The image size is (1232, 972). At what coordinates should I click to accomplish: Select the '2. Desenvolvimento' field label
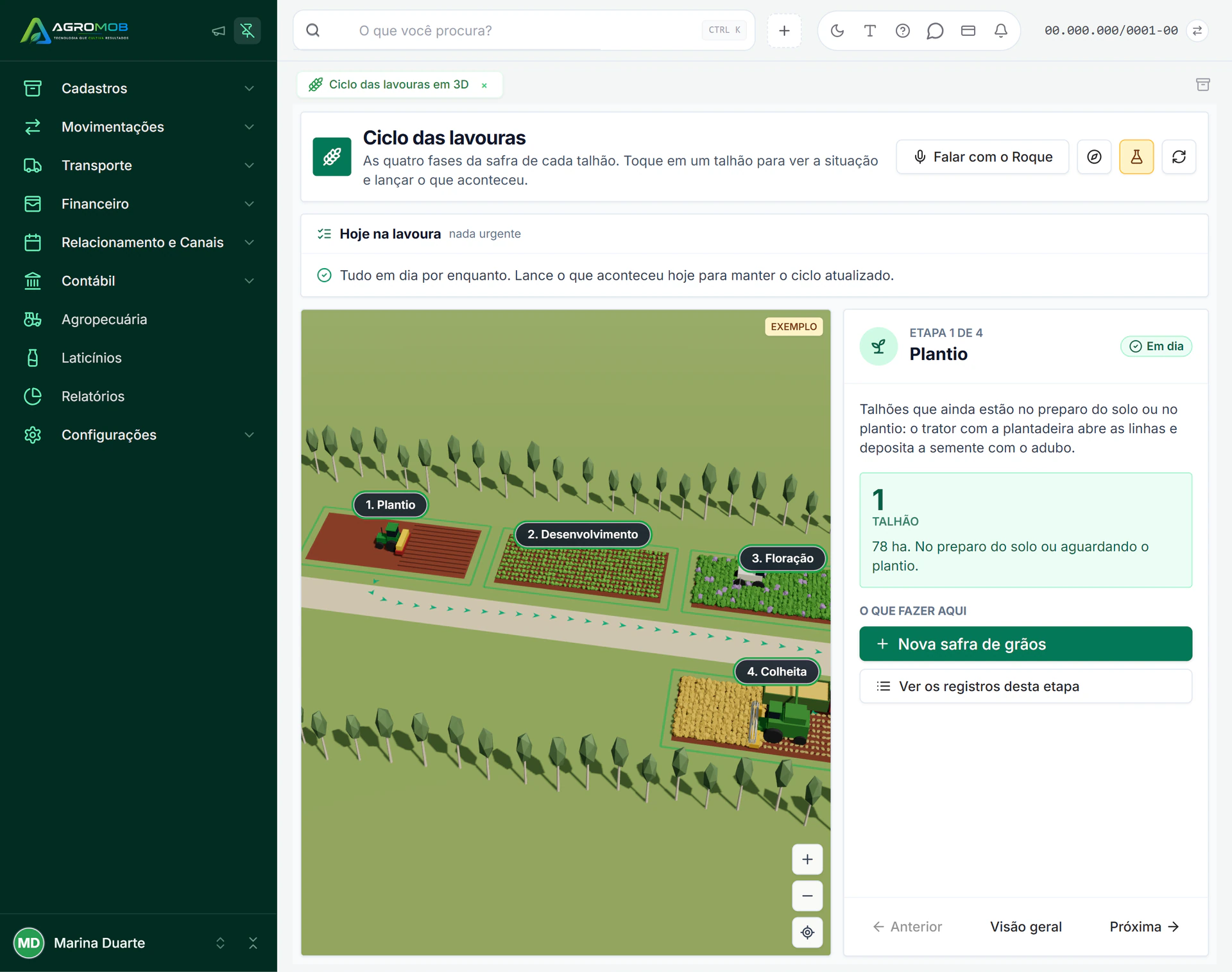coord(583,534)
